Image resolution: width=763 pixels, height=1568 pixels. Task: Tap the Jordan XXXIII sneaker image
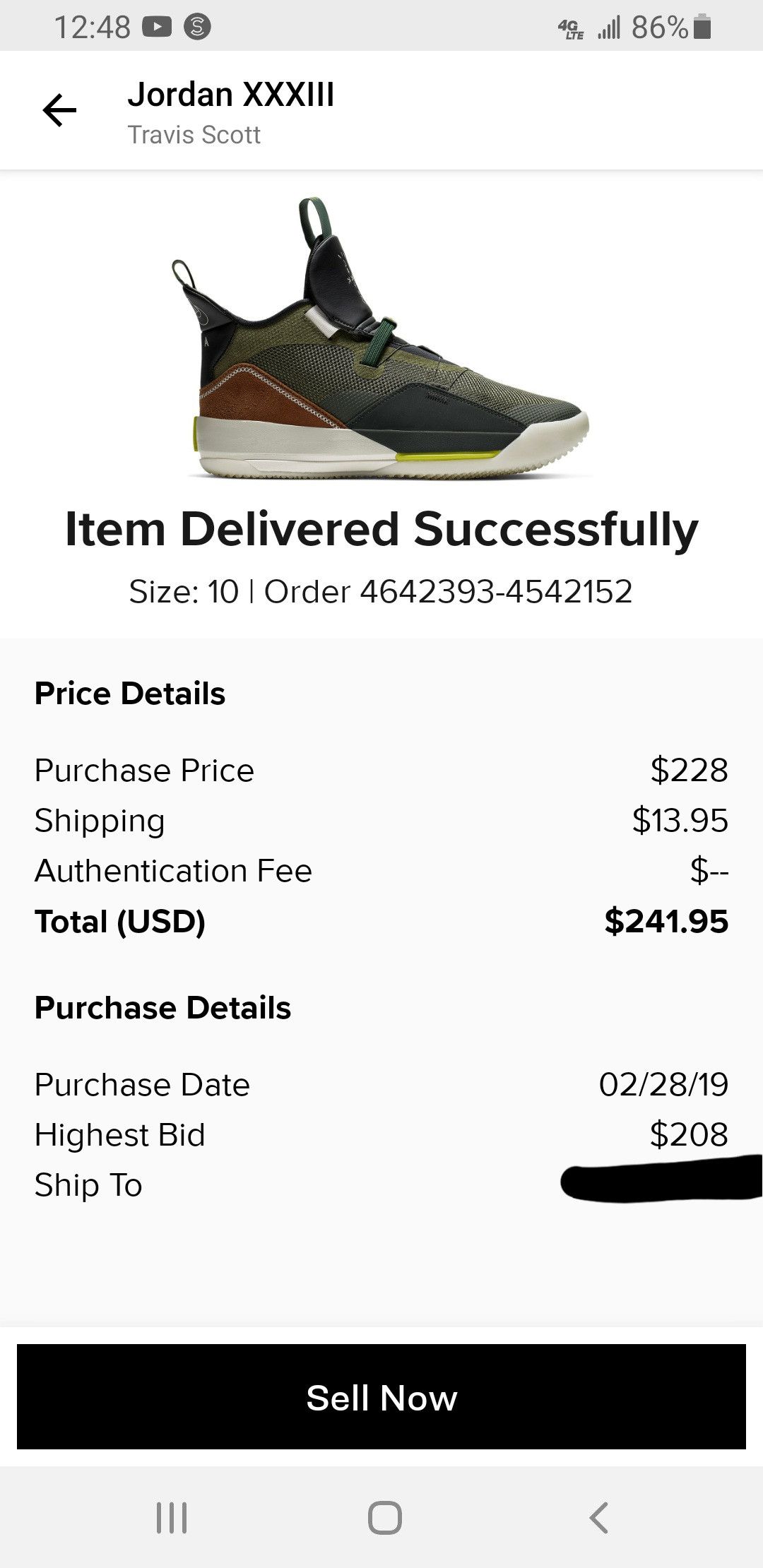point(380,339)
